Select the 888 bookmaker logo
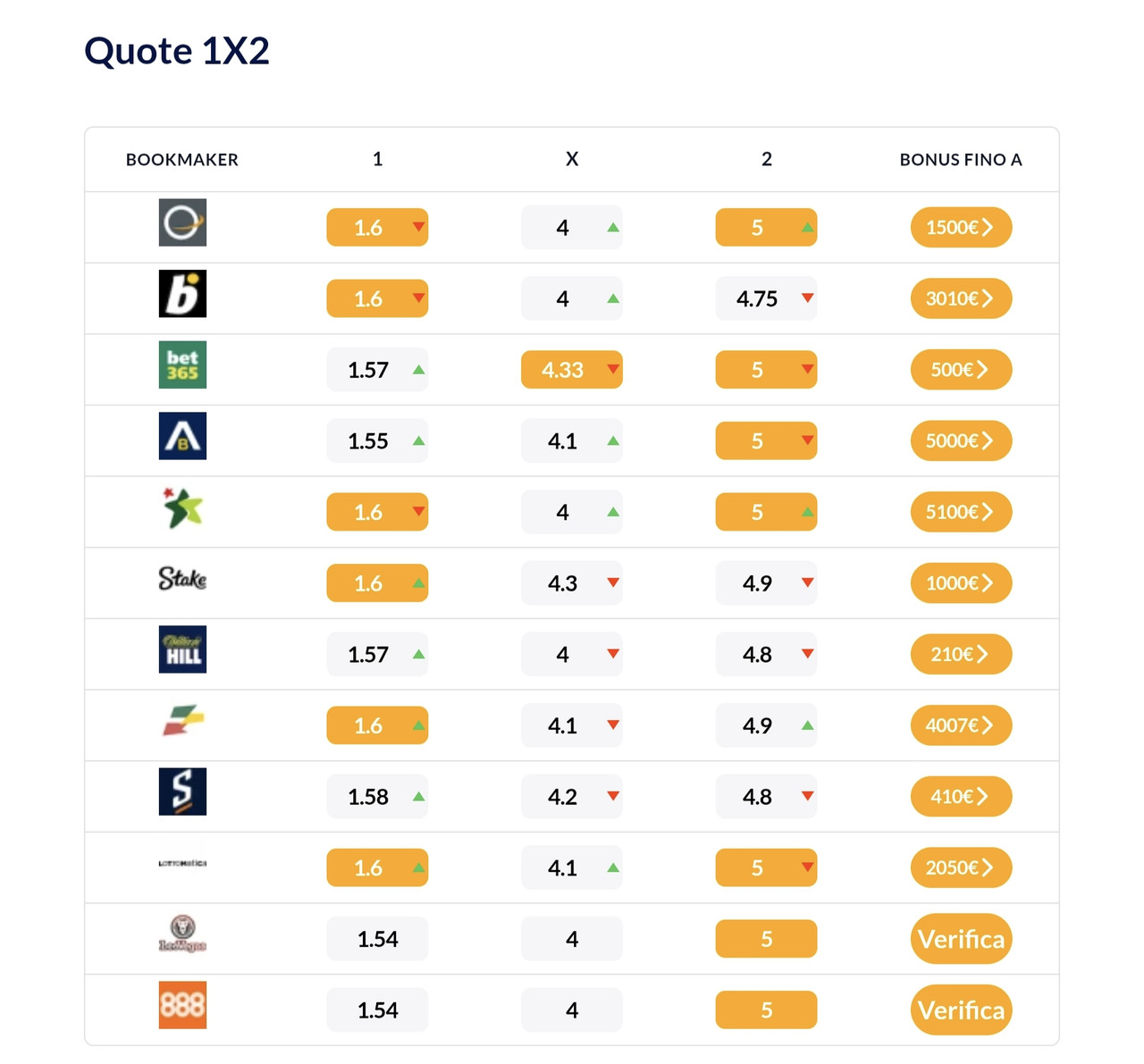Image resolution: width=1144 pixels, height=1064 pixels. [182, 1005]
